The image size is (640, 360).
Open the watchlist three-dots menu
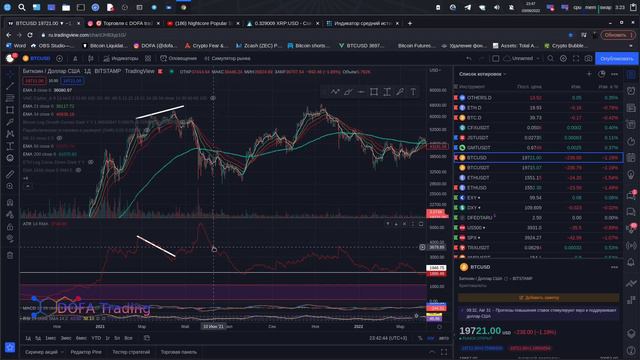tap(614, 74)
